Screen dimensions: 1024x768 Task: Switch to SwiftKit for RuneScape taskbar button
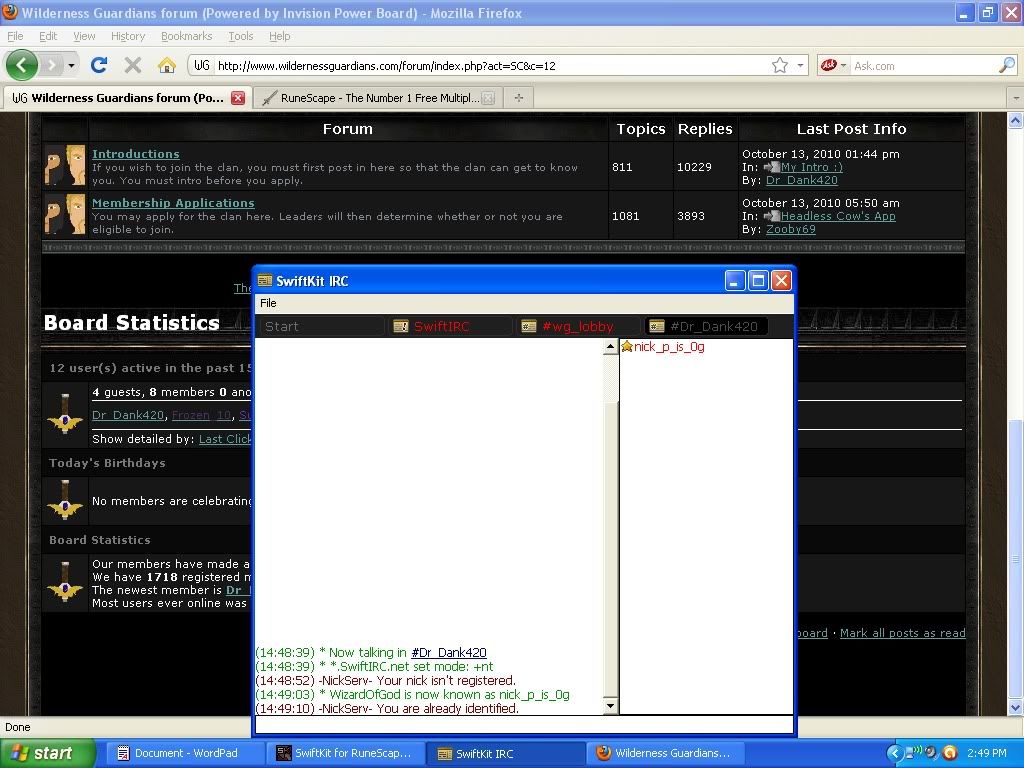tap(346, 754)
